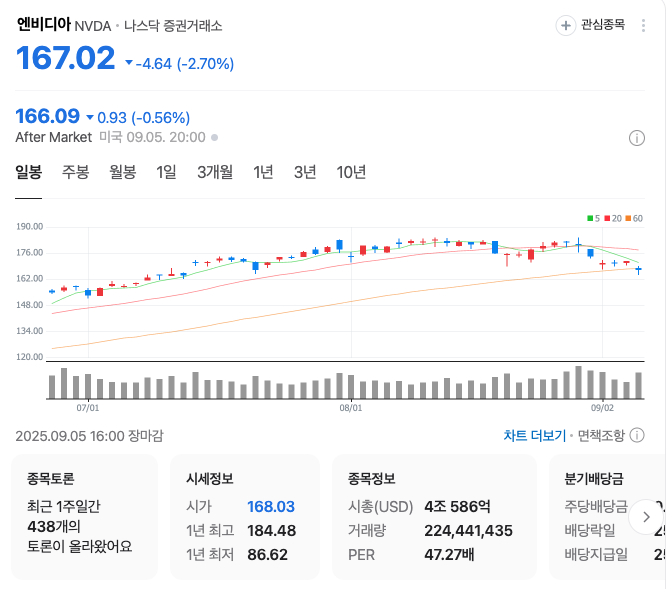
Task: Click the green 5-day moving average legend
Action: 593,219
